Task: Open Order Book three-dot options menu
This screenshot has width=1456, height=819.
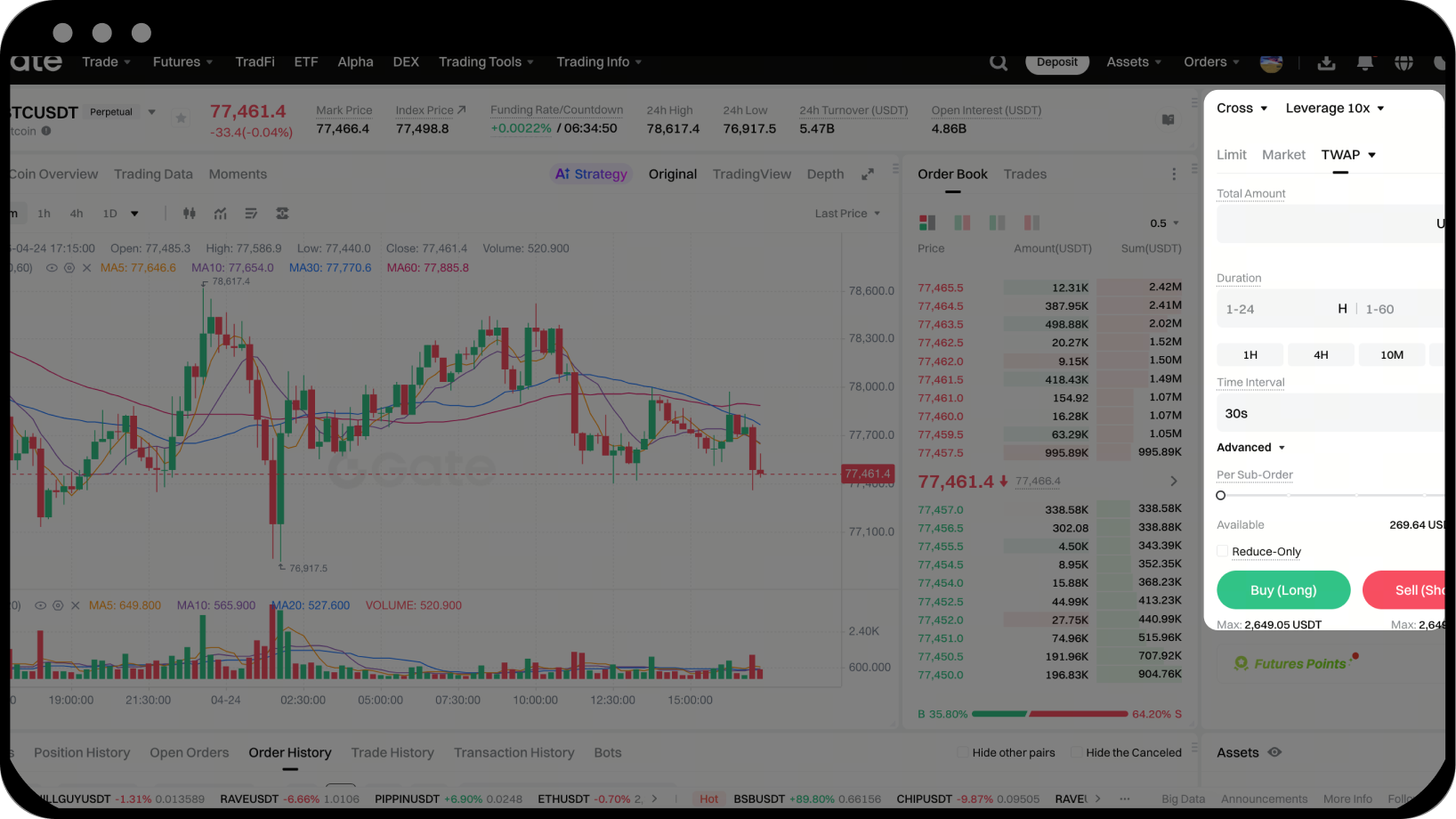Action: coord(1174,174)
